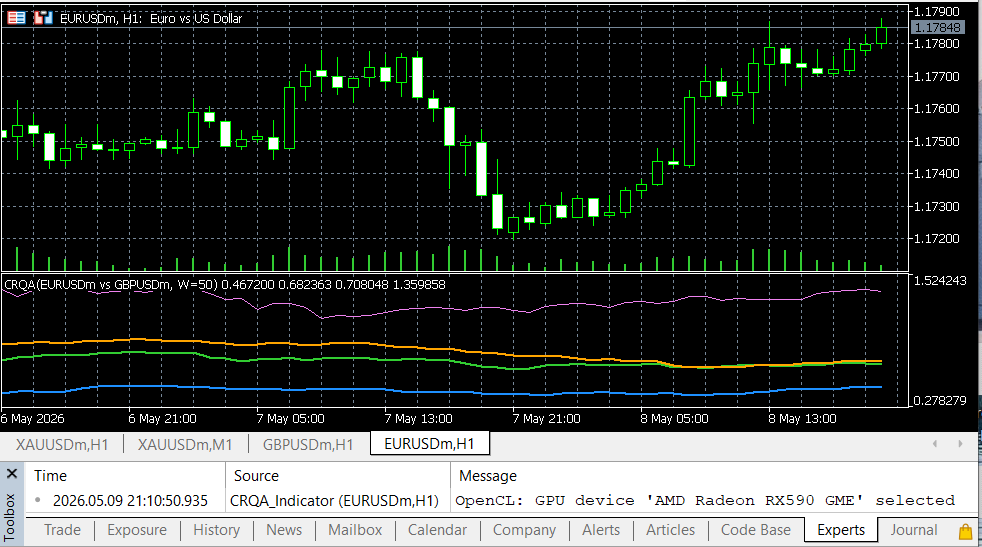982x547 pixels.
Task: Click the 8 May 05:00 time axis label
Action: (674, 419)
